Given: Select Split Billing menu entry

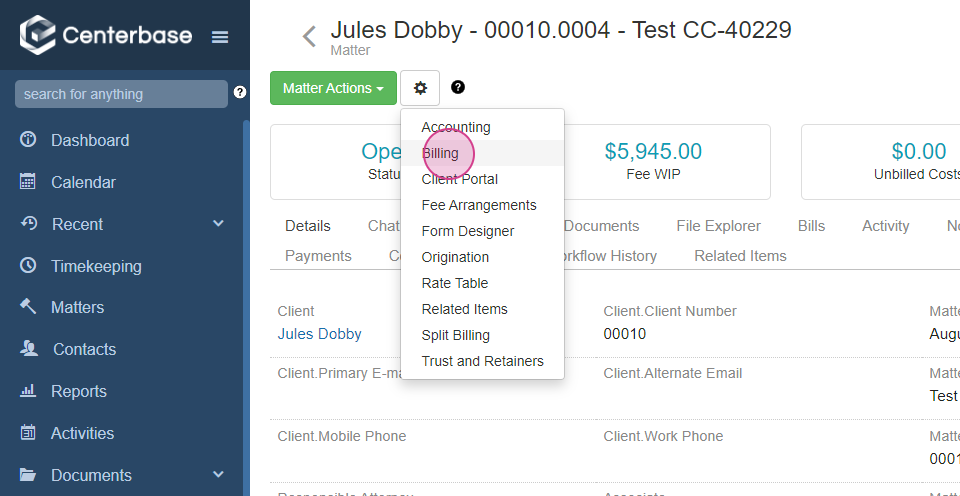Looking at the screenshot, I should click(x=482, y=336).
